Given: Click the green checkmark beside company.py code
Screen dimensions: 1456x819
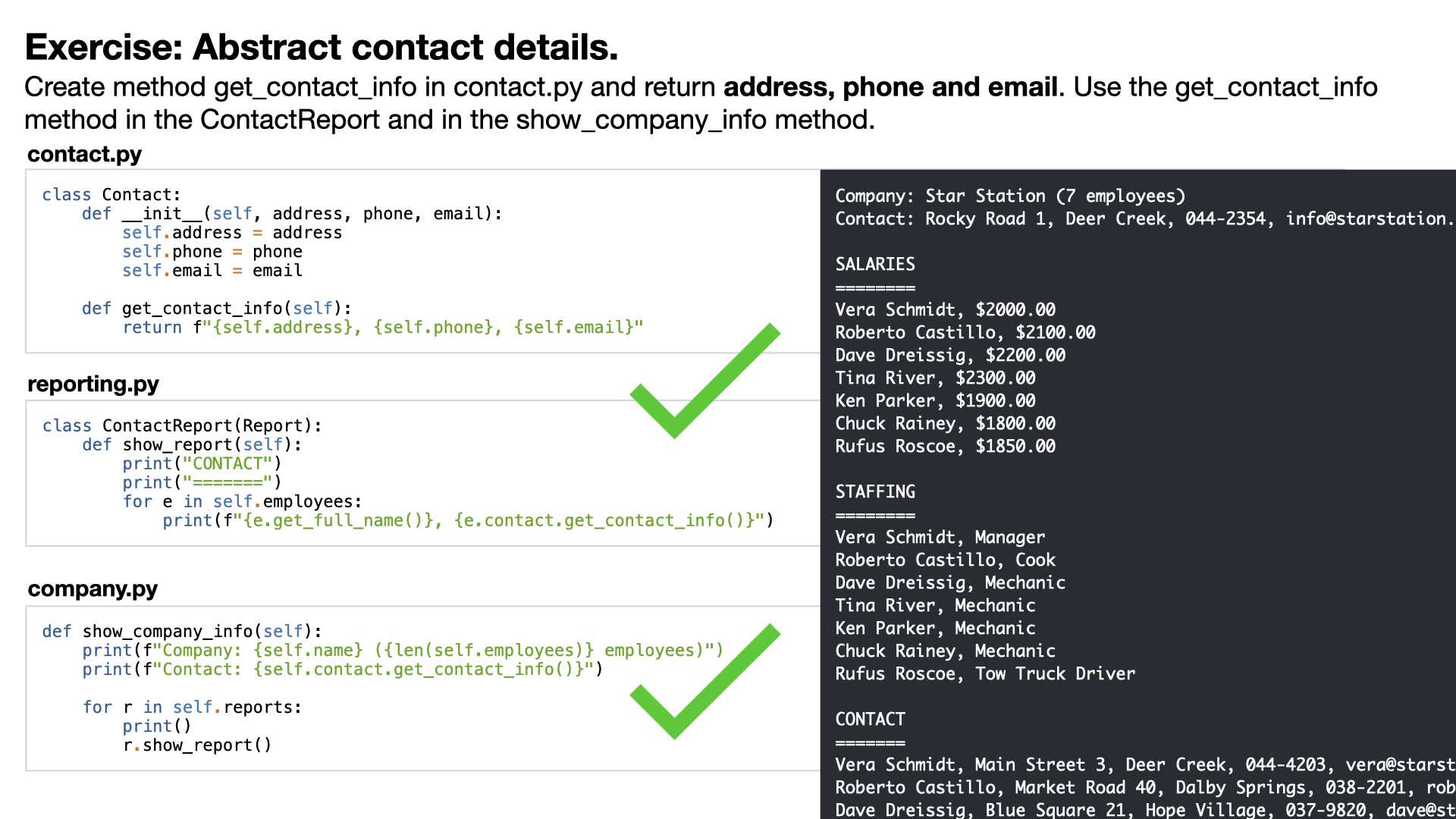Looking at the screenshot, I should [x=704, y=681].
